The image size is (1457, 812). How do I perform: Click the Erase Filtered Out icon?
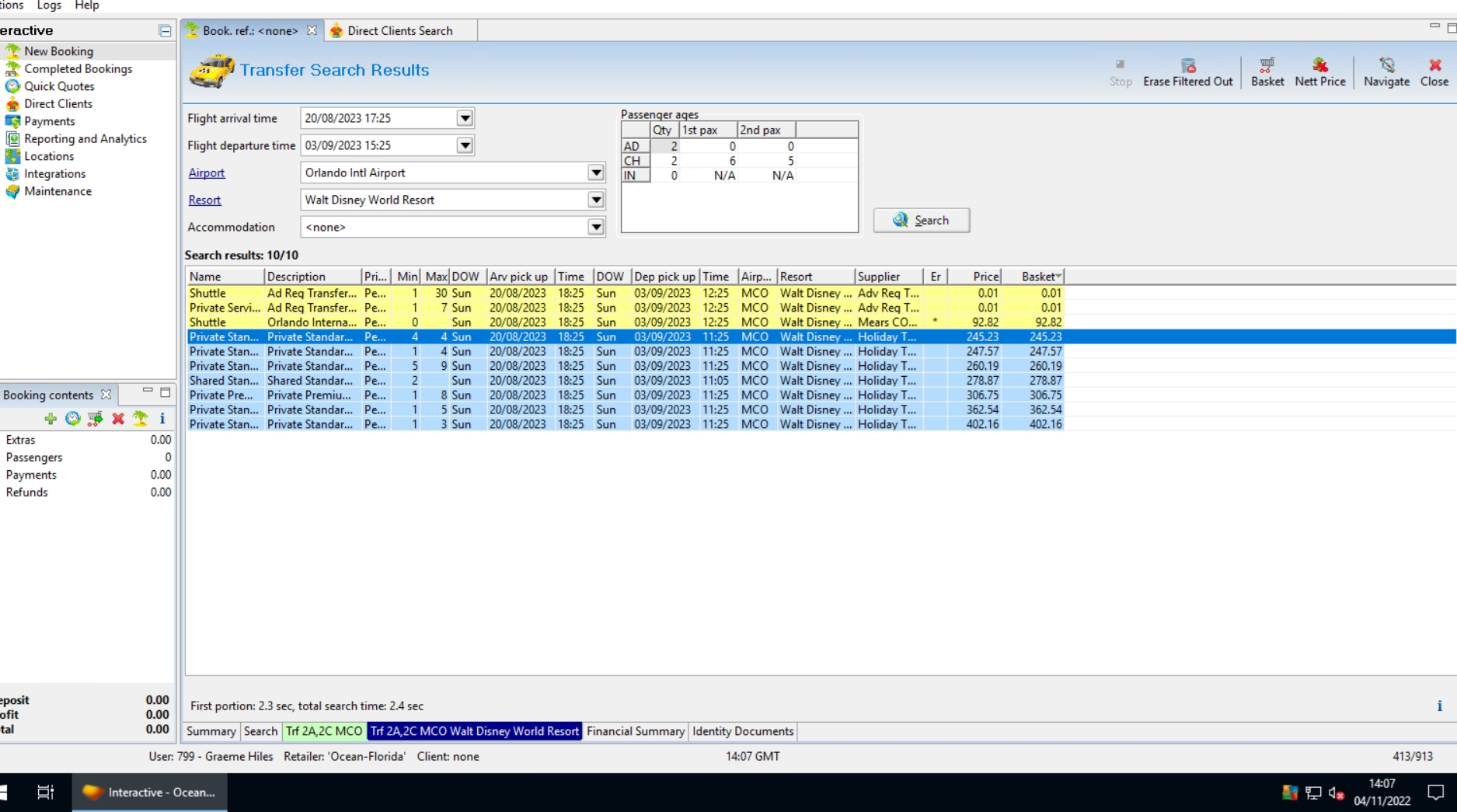(x=1187, y=72)
